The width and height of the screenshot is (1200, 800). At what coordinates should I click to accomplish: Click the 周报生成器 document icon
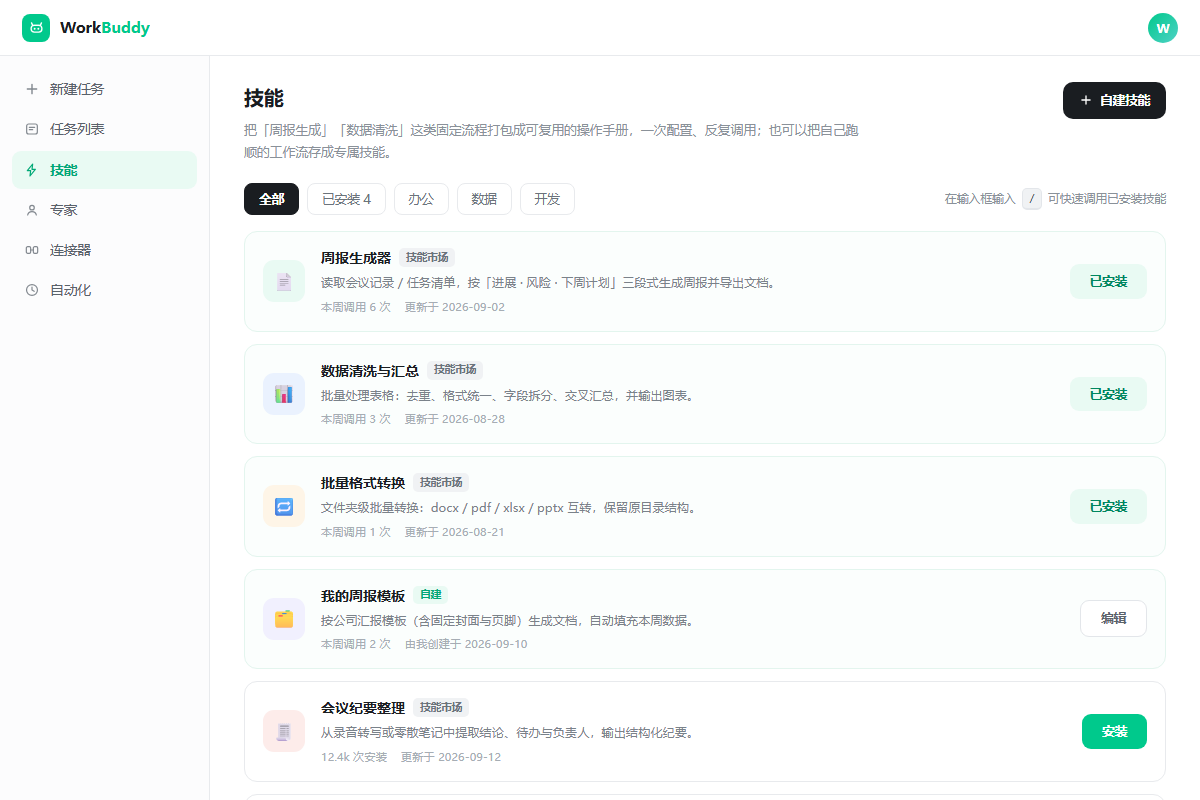pos(284,281)
